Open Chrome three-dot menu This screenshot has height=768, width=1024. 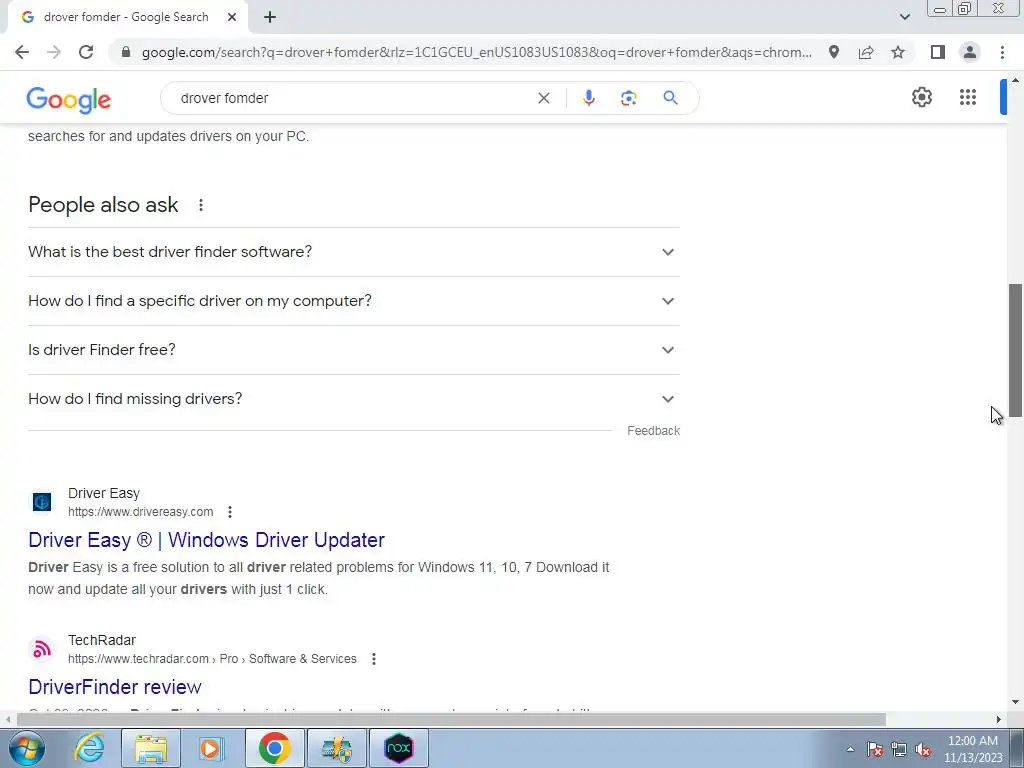coord(1002,52)
